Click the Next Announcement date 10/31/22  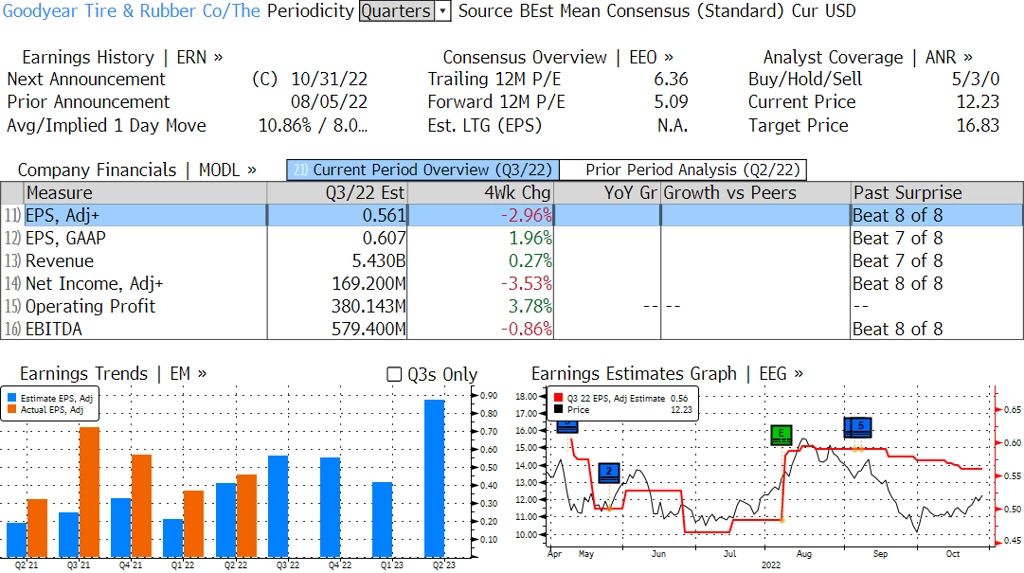tap(329, 79)
